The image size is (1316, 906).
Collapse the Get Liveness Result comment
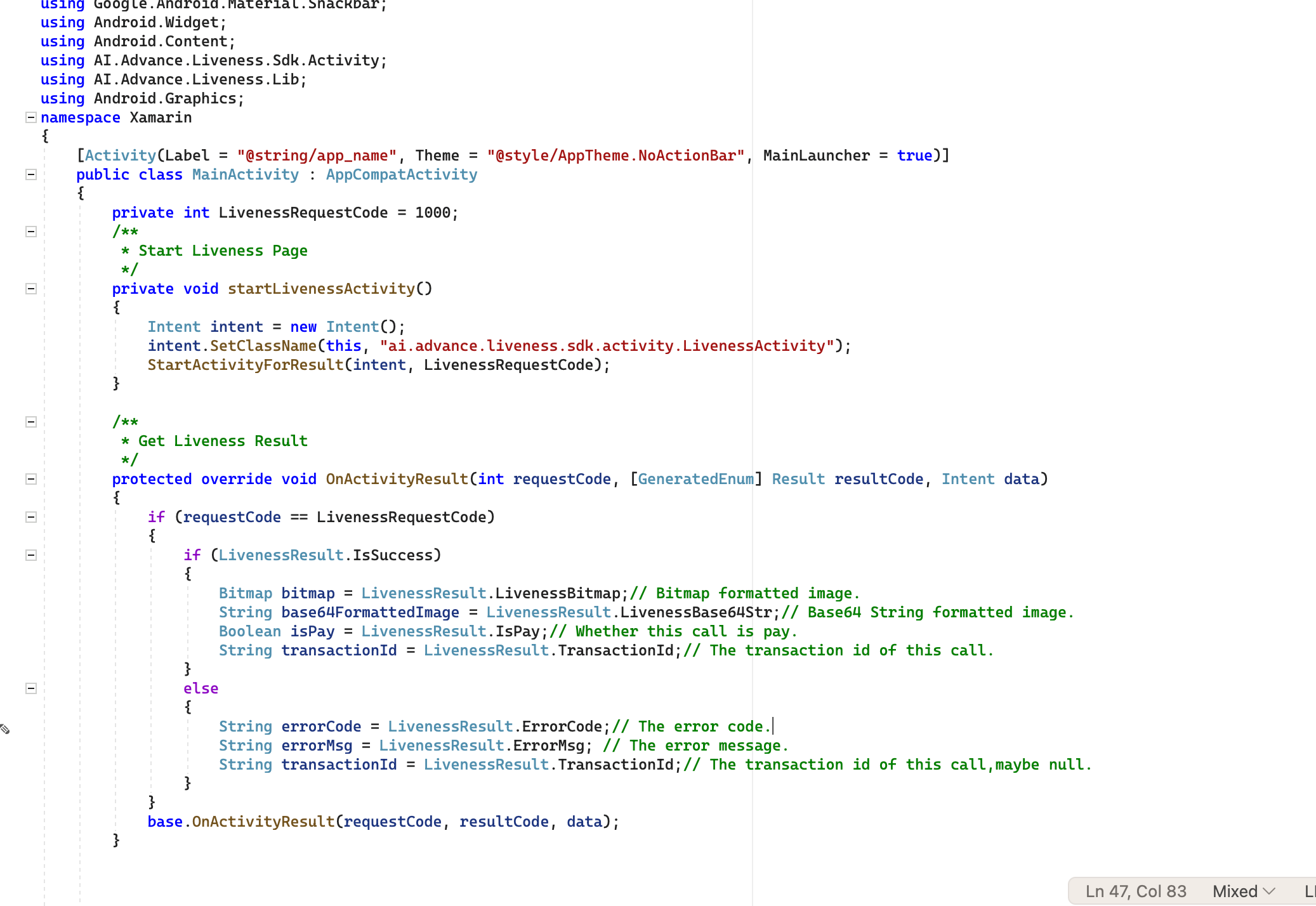click(30, 422)
